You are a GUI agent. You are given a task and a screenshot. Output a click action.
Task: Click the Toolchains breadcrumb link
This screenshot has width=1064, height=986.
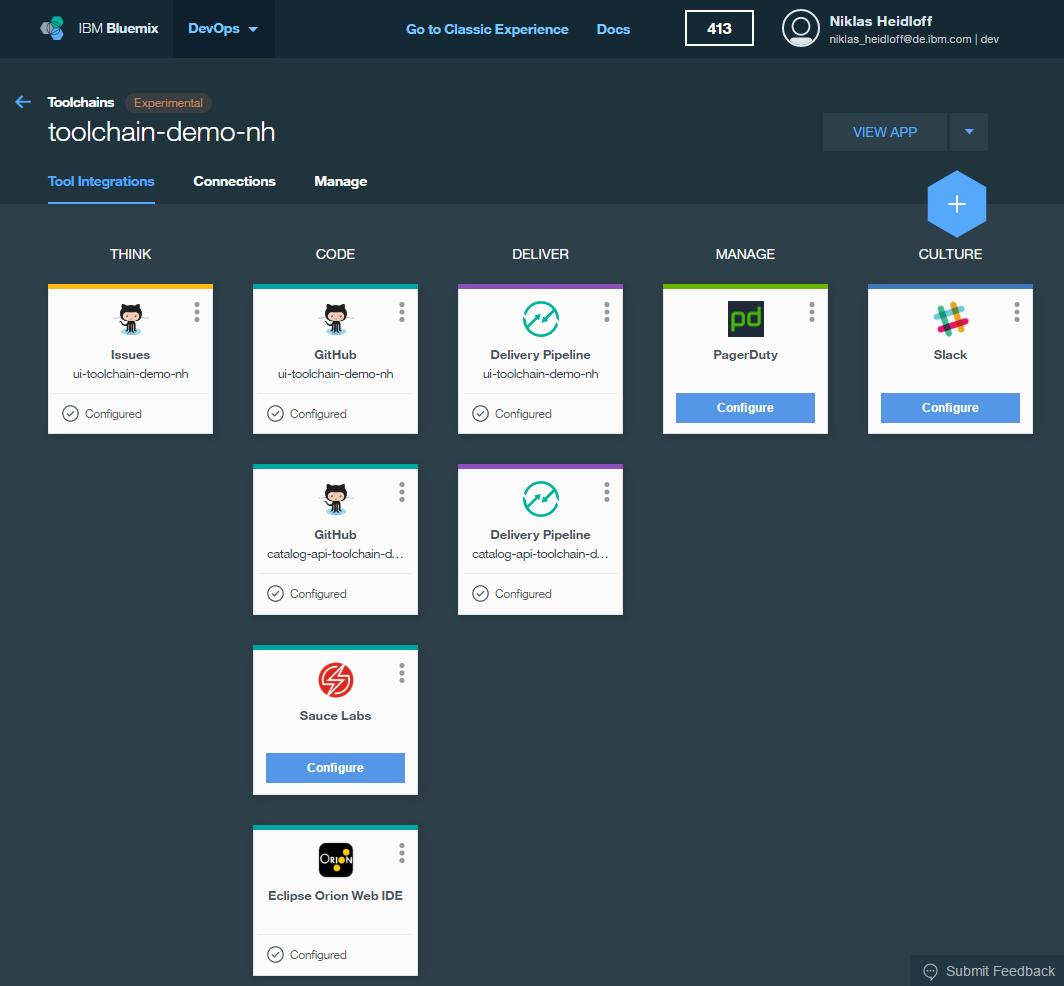pyautogui.click(x=81, y=102)
